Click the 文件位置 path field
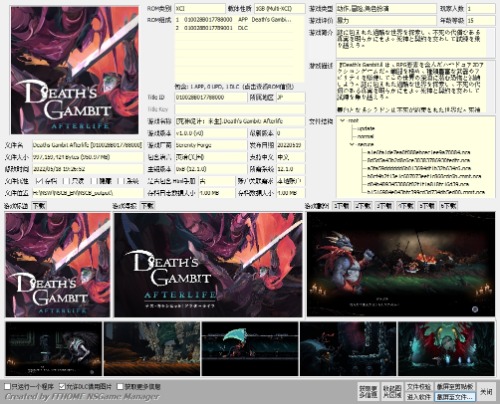Viewport: 500px width, 404px height. coord(88,193)
